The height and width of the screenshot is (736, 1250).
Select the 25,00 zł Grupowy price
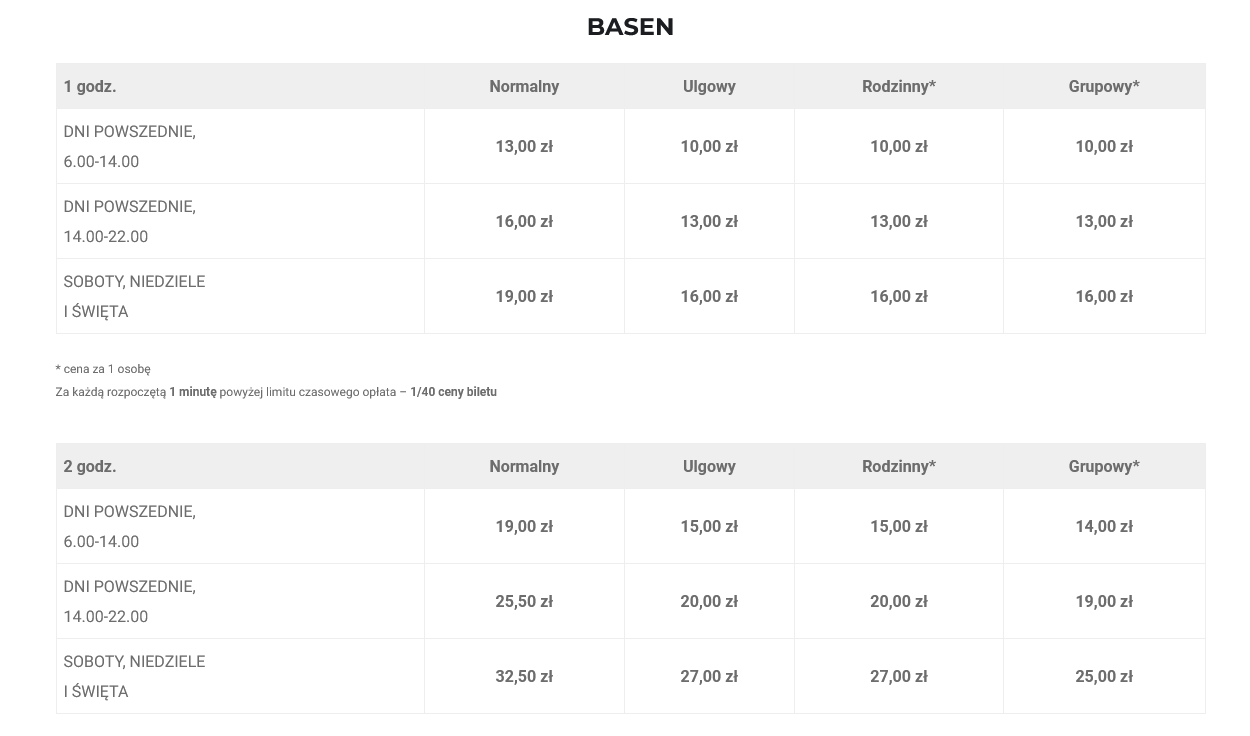[1103, 676]
